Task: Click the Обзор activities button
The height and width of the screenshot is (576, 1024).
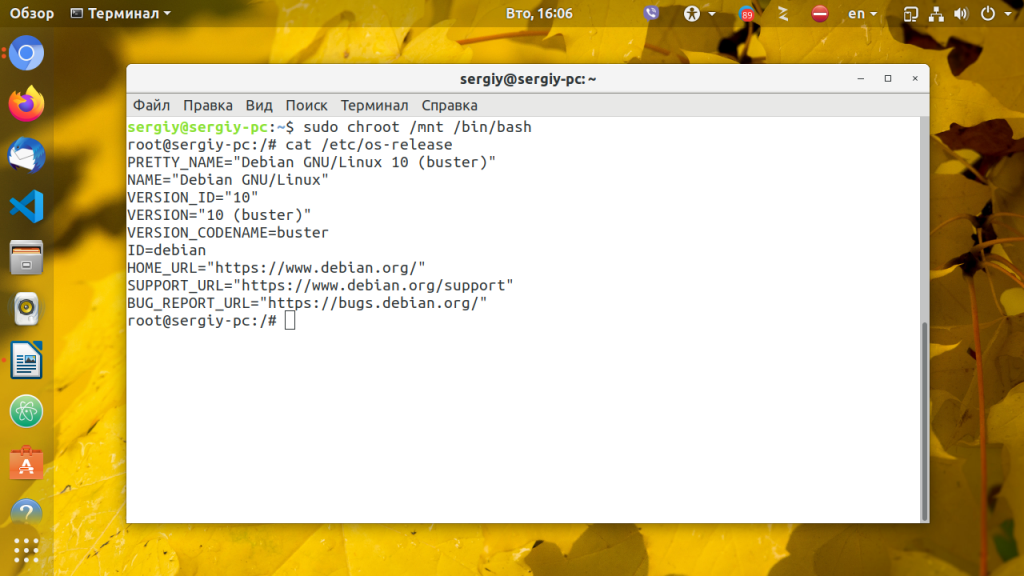Action: coord(32,14)
